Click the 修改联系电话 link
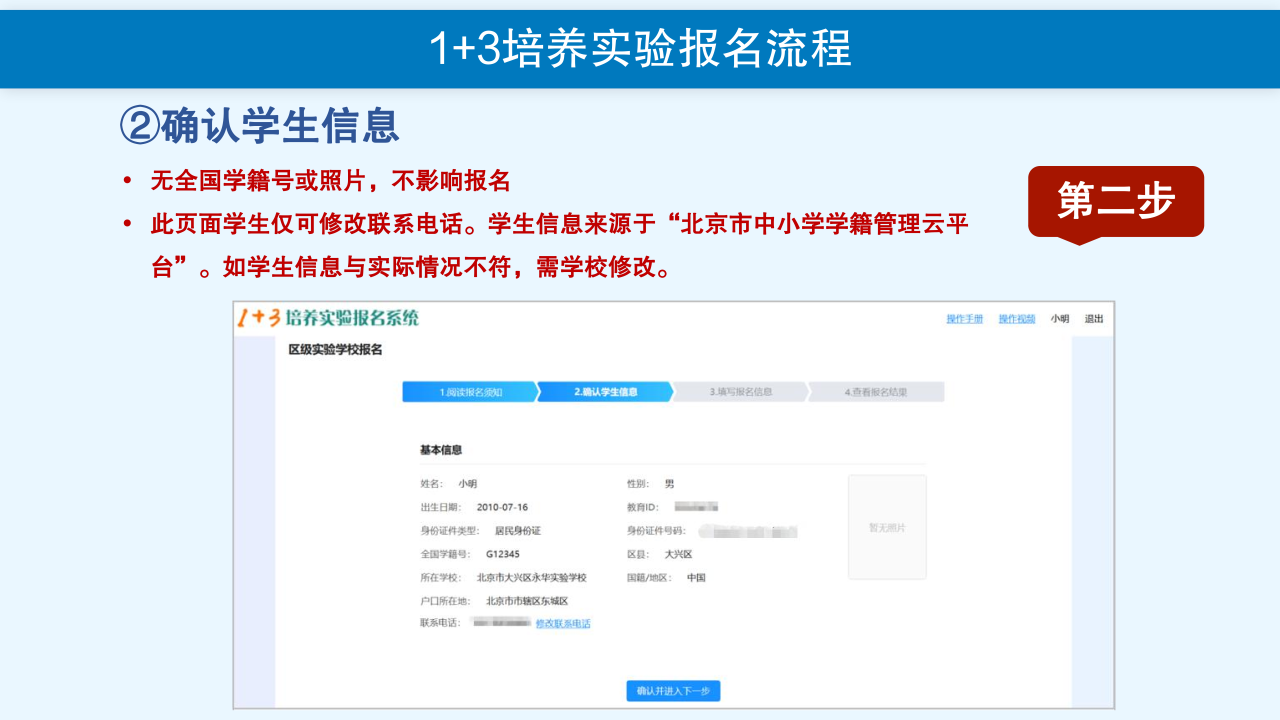This screenshot has height=720, width=1280. [563, 623]
